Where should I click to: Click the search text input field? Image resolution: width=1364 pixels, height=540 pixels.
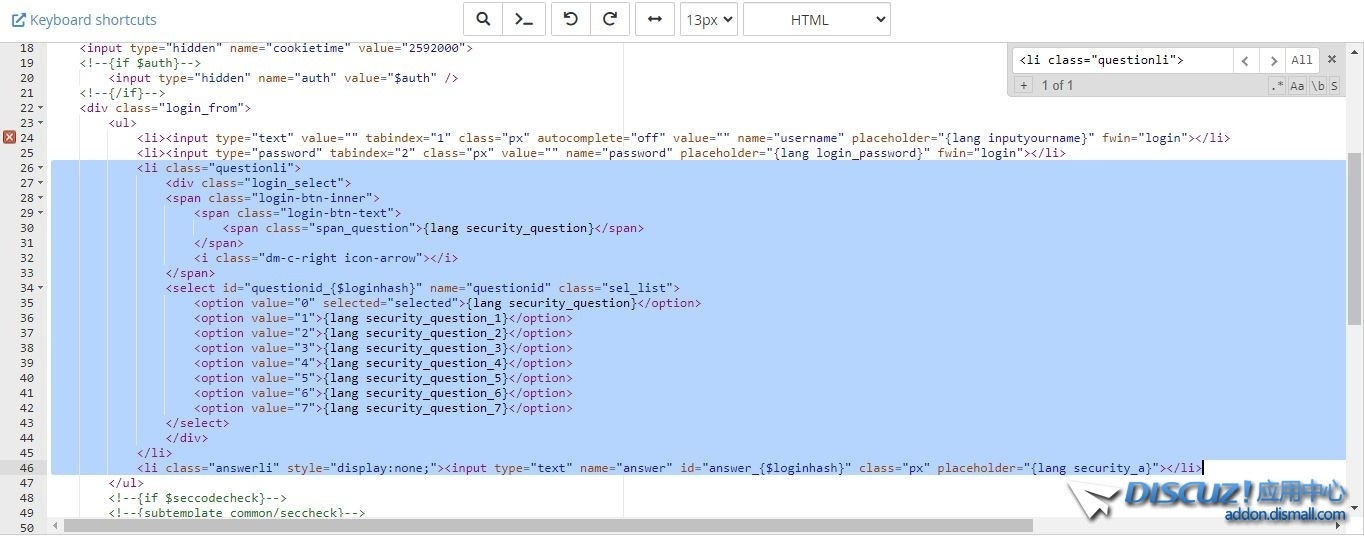tap(1122, 60)
